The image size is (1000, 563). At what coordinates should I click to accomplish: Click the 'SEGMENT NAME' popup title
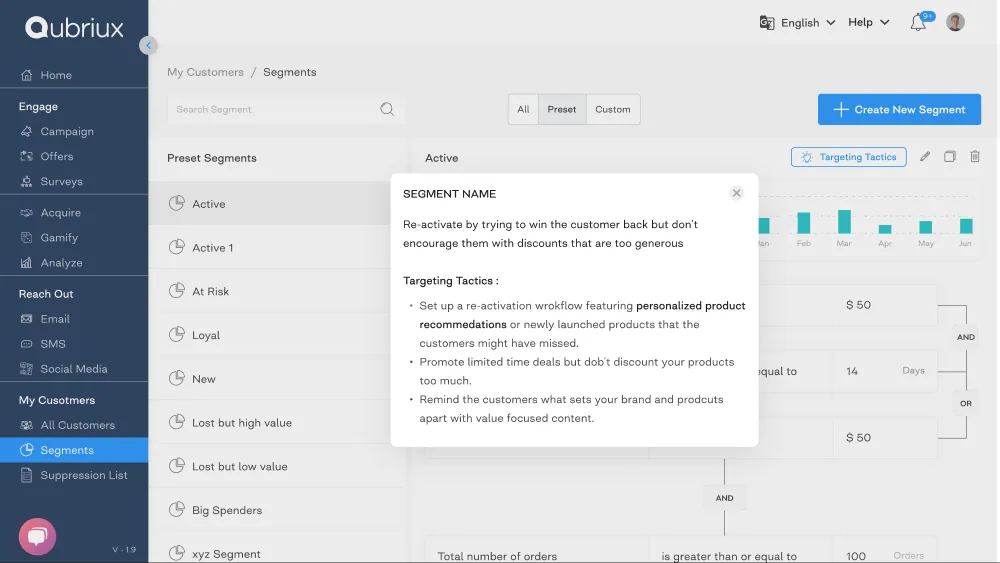(x=450, y=194)
